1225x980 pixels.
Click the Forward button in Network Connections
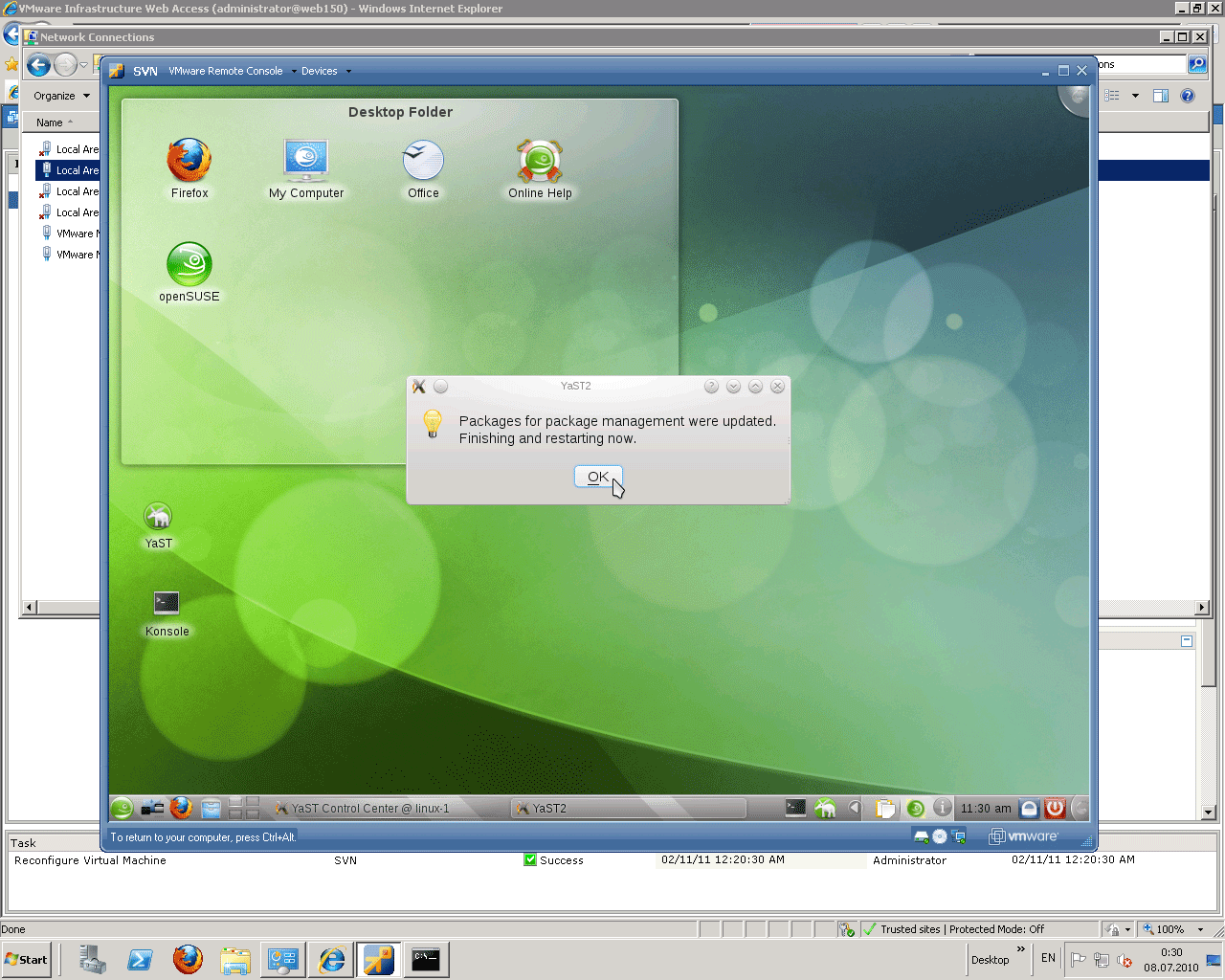tap(65, 65)
